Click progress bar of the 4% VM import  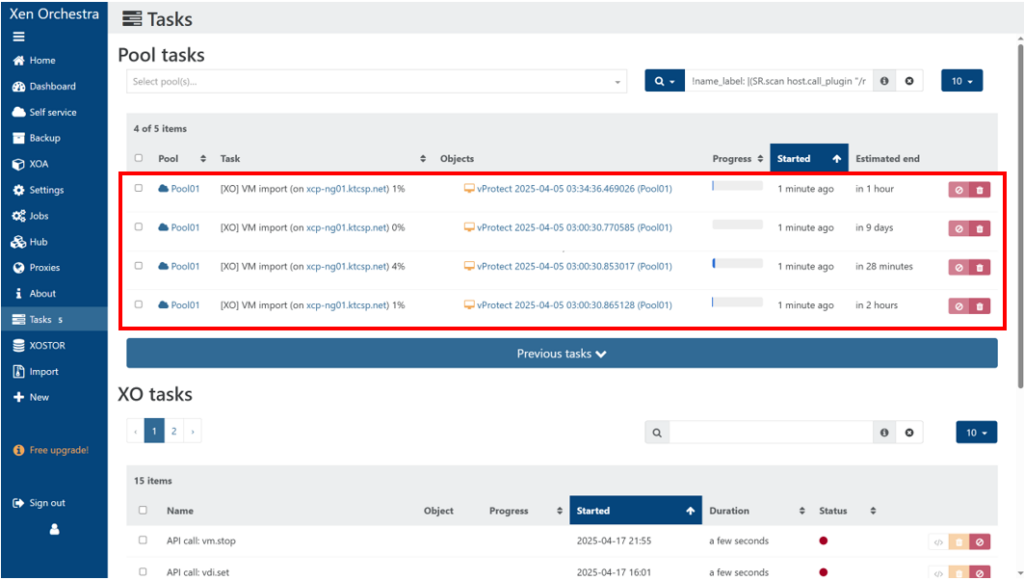coord(737,263)
